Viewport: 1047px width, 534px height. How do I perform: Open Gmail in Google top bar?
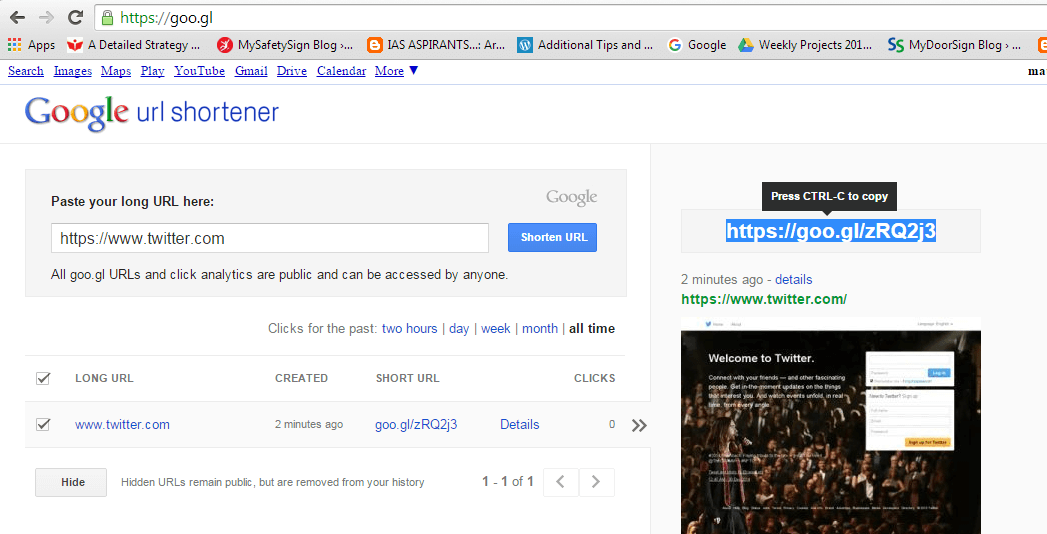(251, 71)
